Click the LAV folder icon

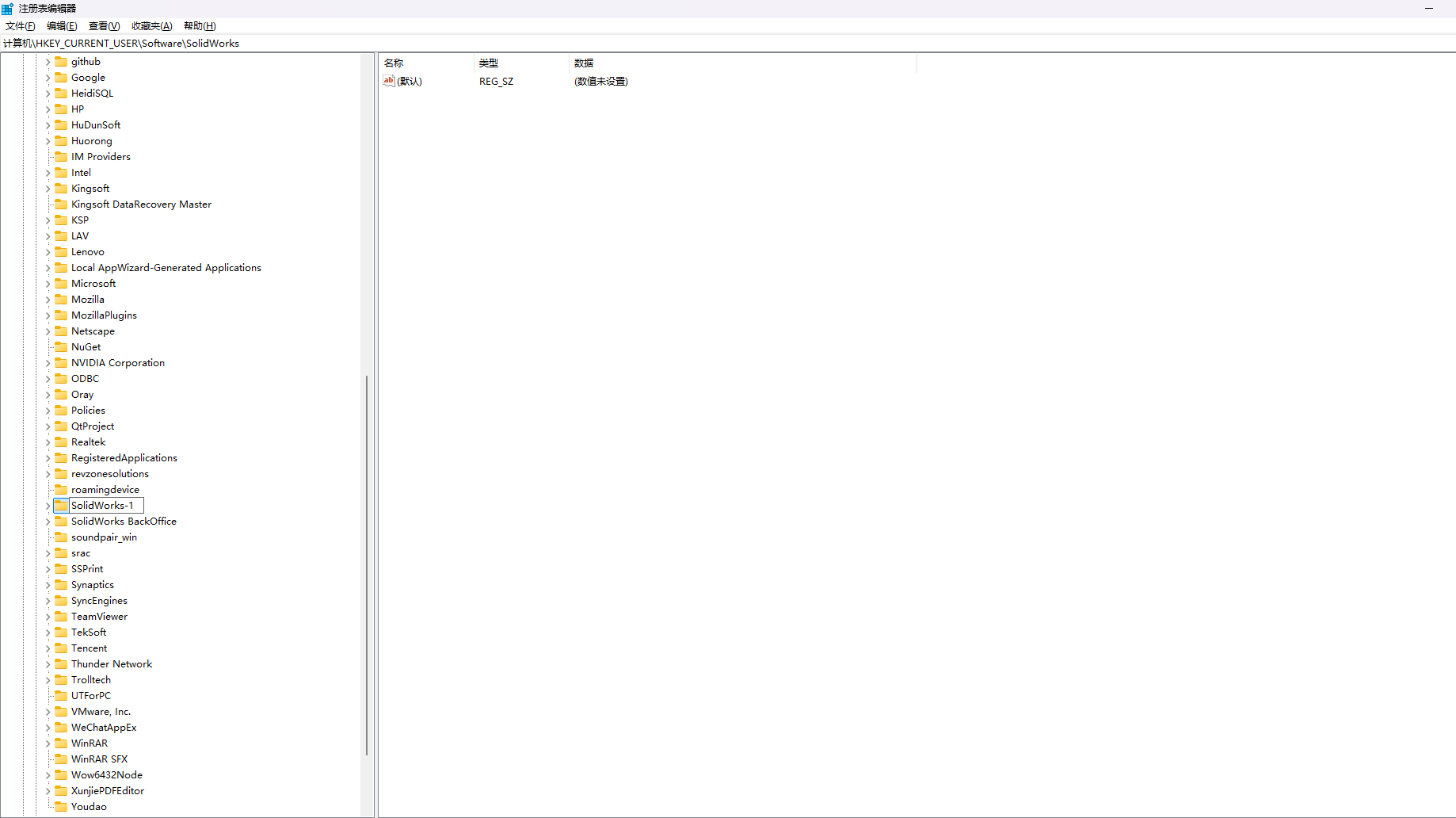[x=61, y=235]
